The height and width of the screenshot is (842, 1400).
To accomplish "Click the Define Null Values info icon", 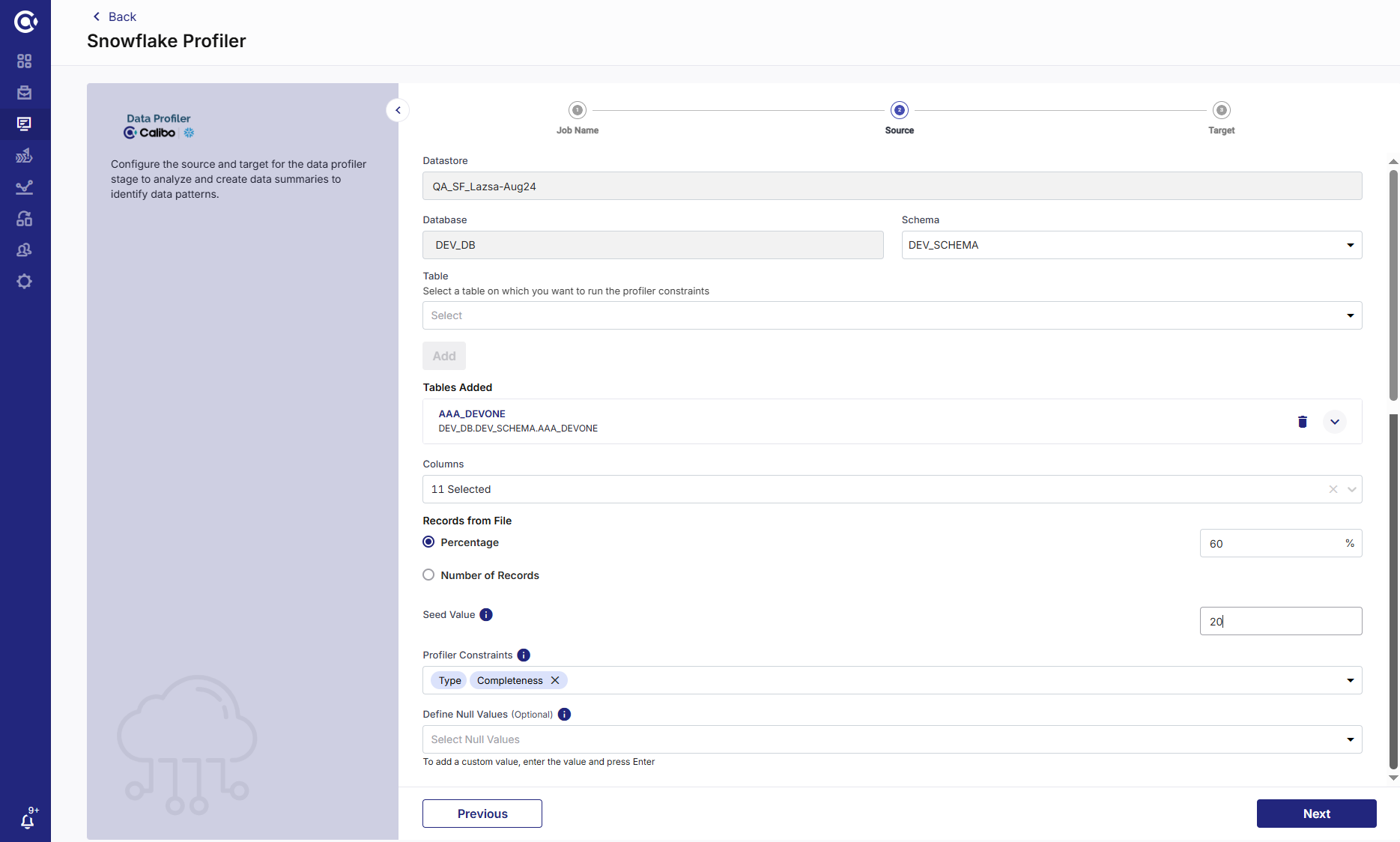I will 564,715.
